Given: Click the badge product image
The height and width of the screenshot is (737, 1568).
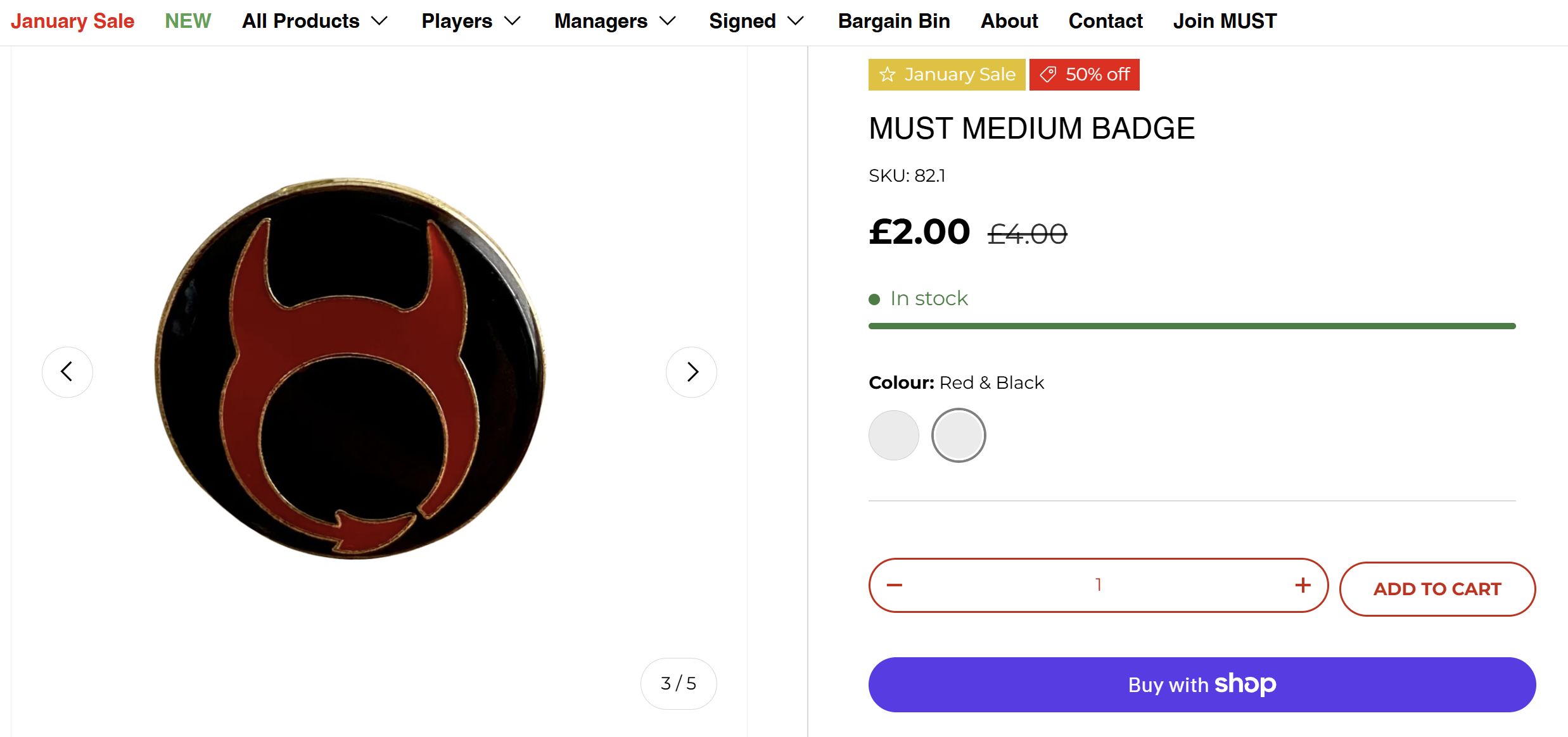Looking at the screenshot, I should coord(350,368).
